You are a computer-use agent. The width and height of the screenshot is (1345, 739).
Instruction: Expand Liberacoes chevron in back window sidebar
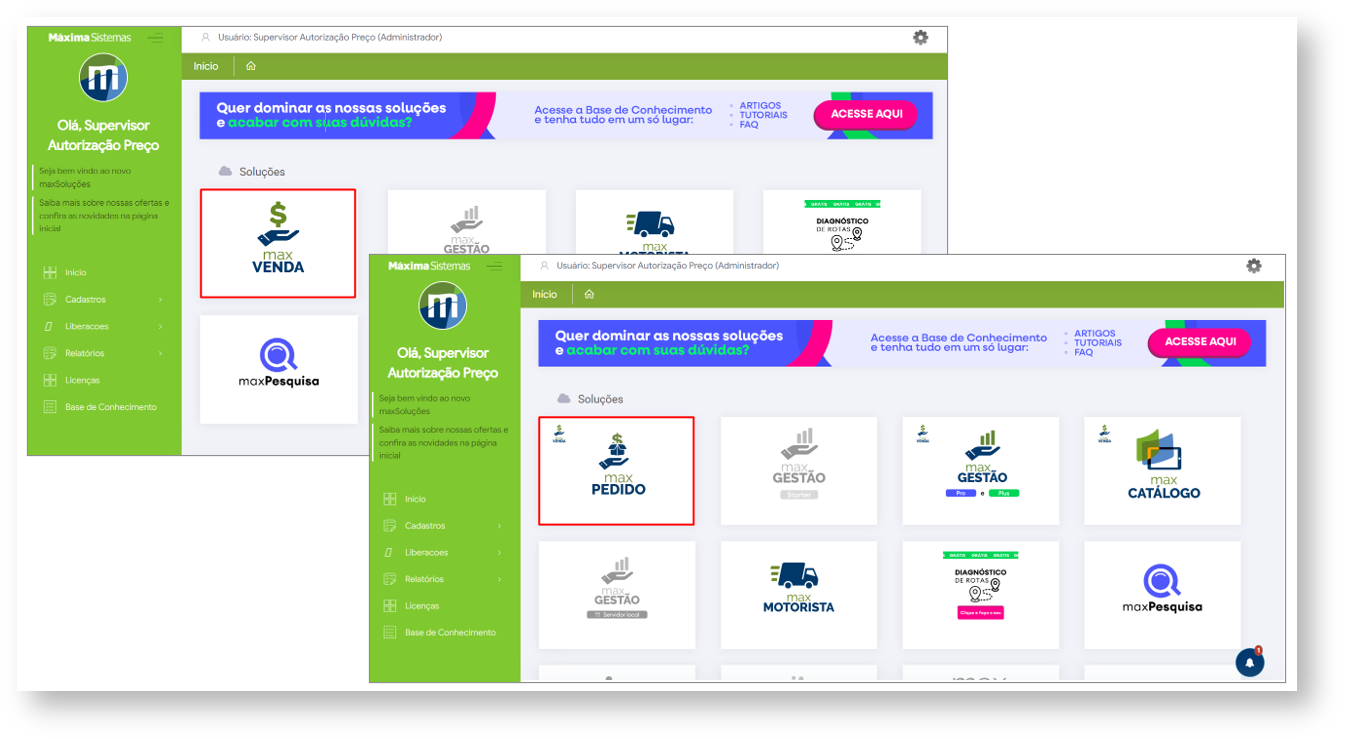tap(160, 326)
